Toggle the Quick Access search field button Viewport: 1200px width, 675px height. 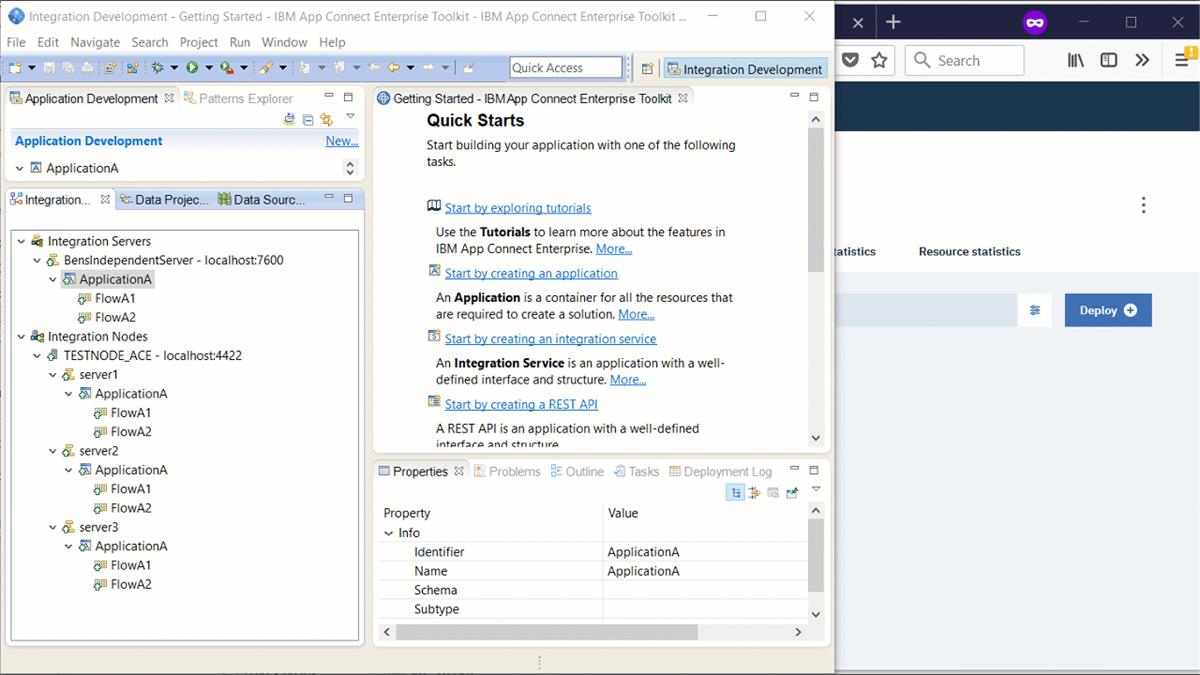pyautogui.click(x=566, y=67)
